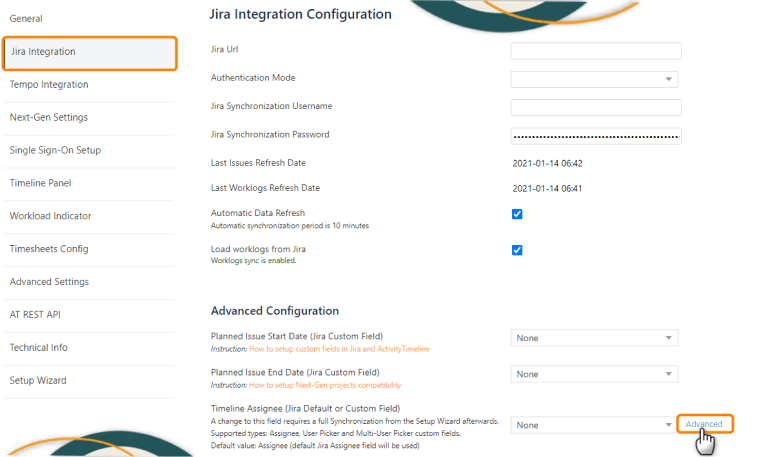
Task: Open the General settings section
Action: [26, 19]
